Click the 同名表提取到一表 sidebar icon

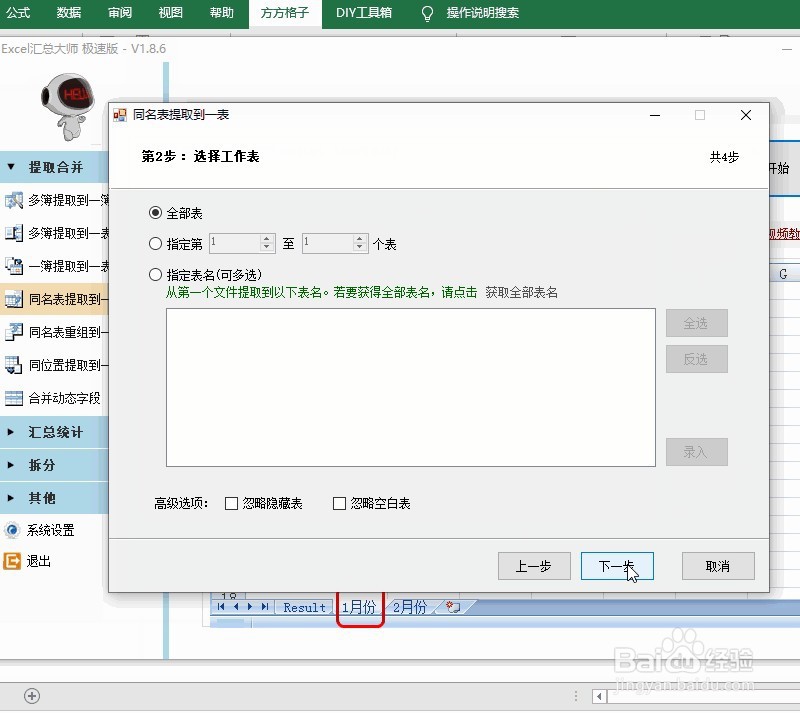pyautogui.click(x=14, y=299)
